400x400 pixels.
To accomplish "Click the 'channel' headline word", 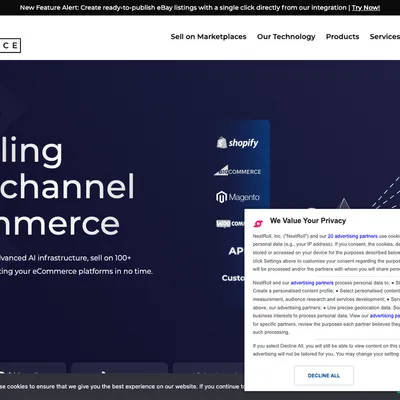I will click(67, 186).
